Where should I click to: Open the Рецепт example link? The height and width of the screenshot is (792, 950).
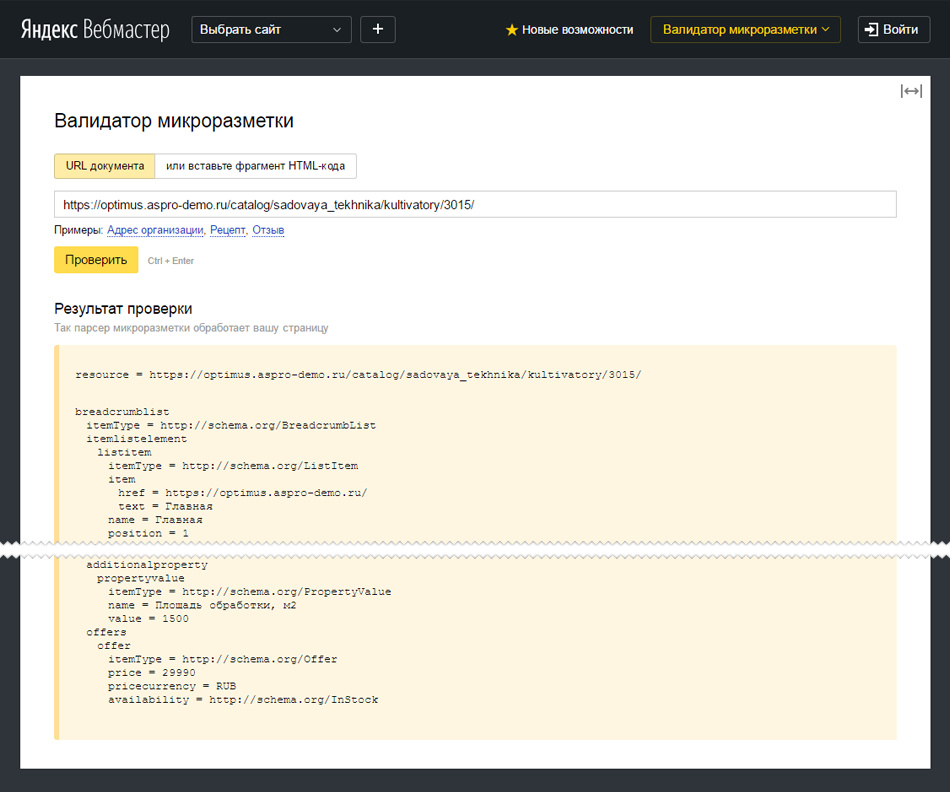click(x=228, y=231)
